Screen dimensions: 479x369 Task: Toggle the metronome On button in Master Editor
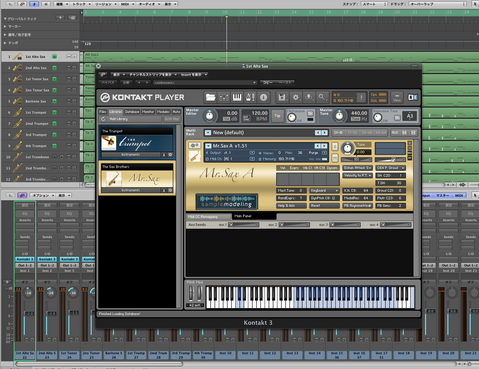(310, 113)
